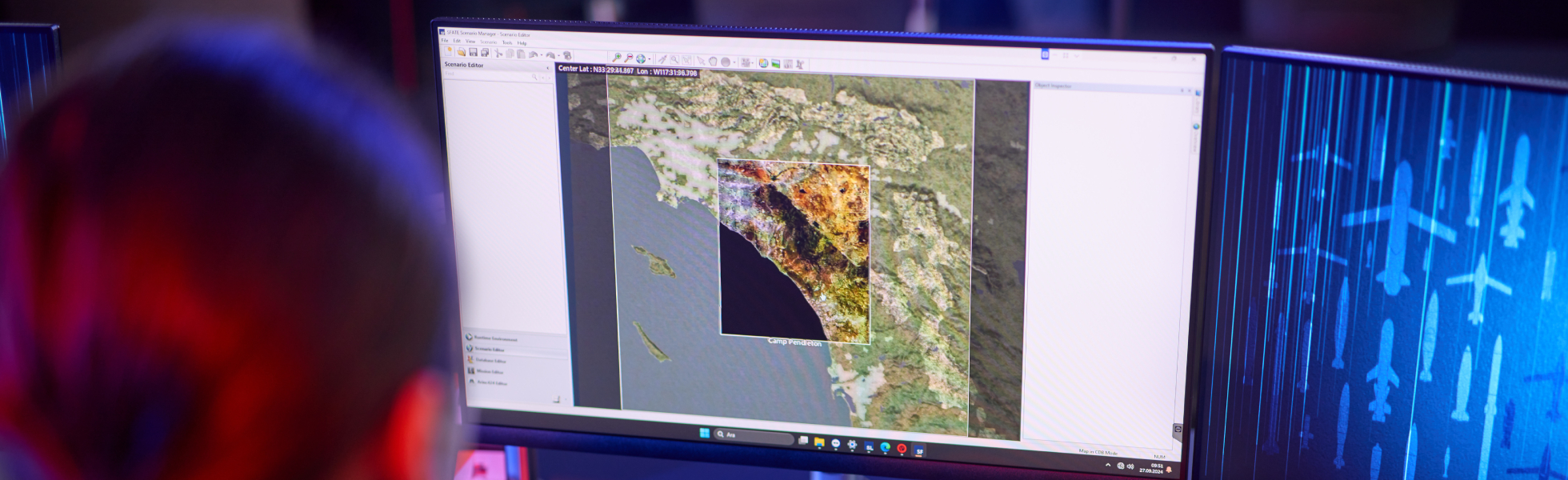
Task: Click the Center Lat Lon coordinate readout
Action: (x=628, y=72)
